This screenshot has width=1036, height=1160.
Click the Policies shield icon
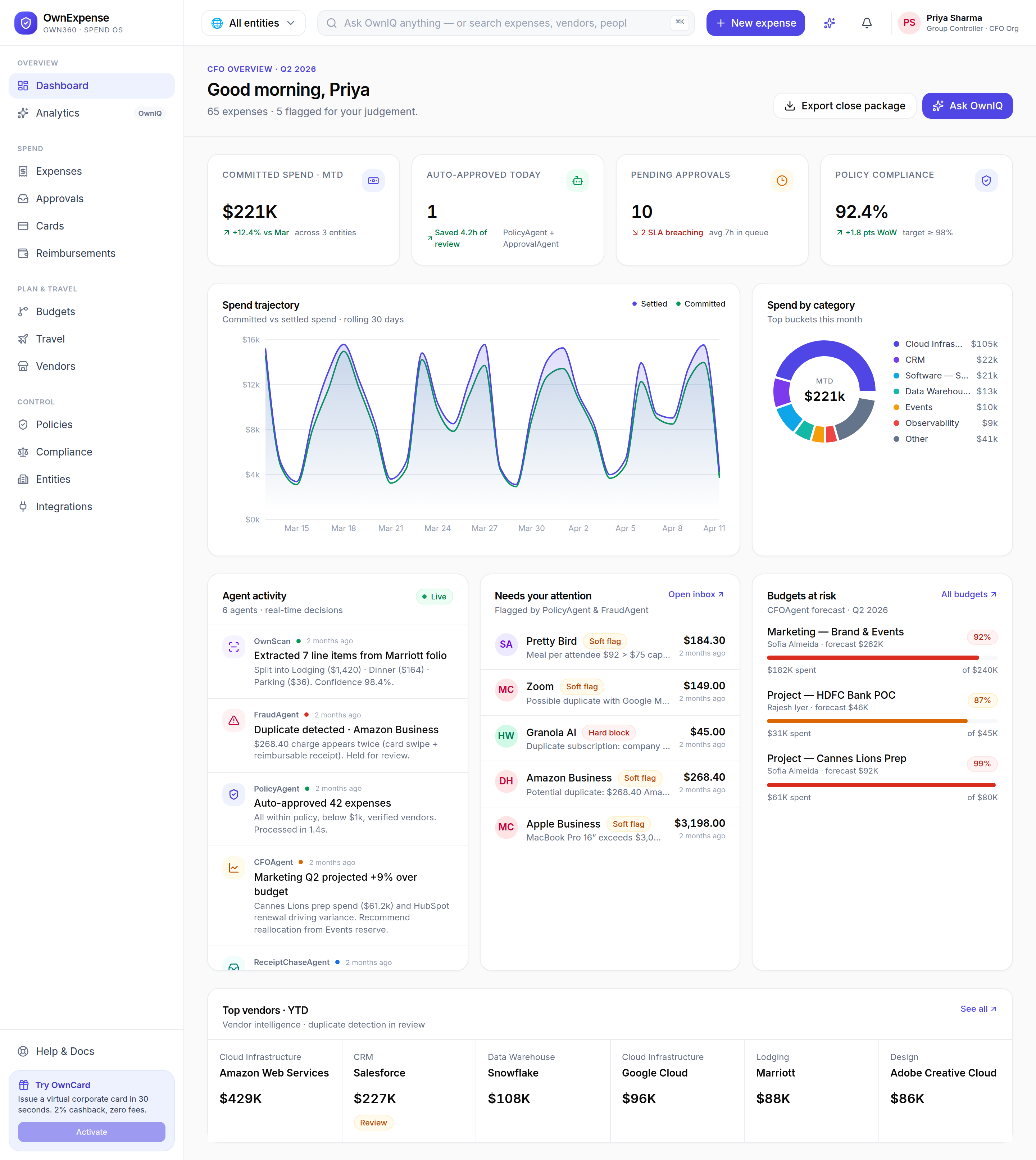(23, 424)
